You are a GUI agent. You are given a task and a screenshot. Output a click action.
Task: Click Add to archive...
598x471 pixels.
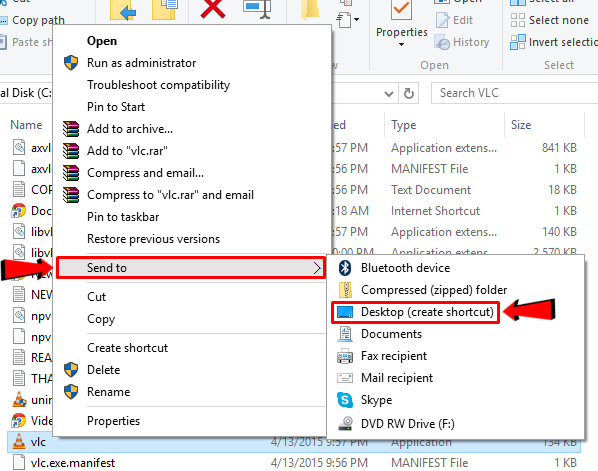(x=130, y=129)
